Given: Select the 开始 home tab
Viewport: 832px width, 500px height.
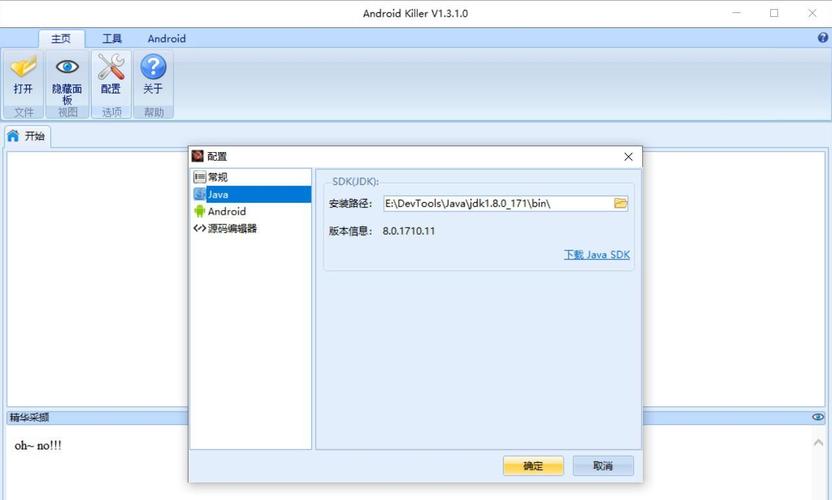Looking at the screenshot, I should pos(27,136).
